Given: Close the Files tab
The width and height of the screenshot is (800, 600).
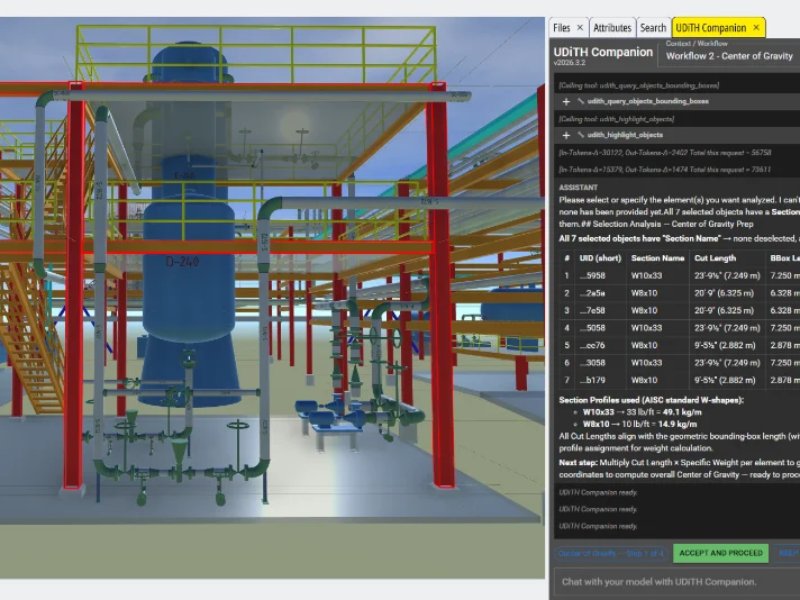Looking at the screenshot, I should 580,28.
